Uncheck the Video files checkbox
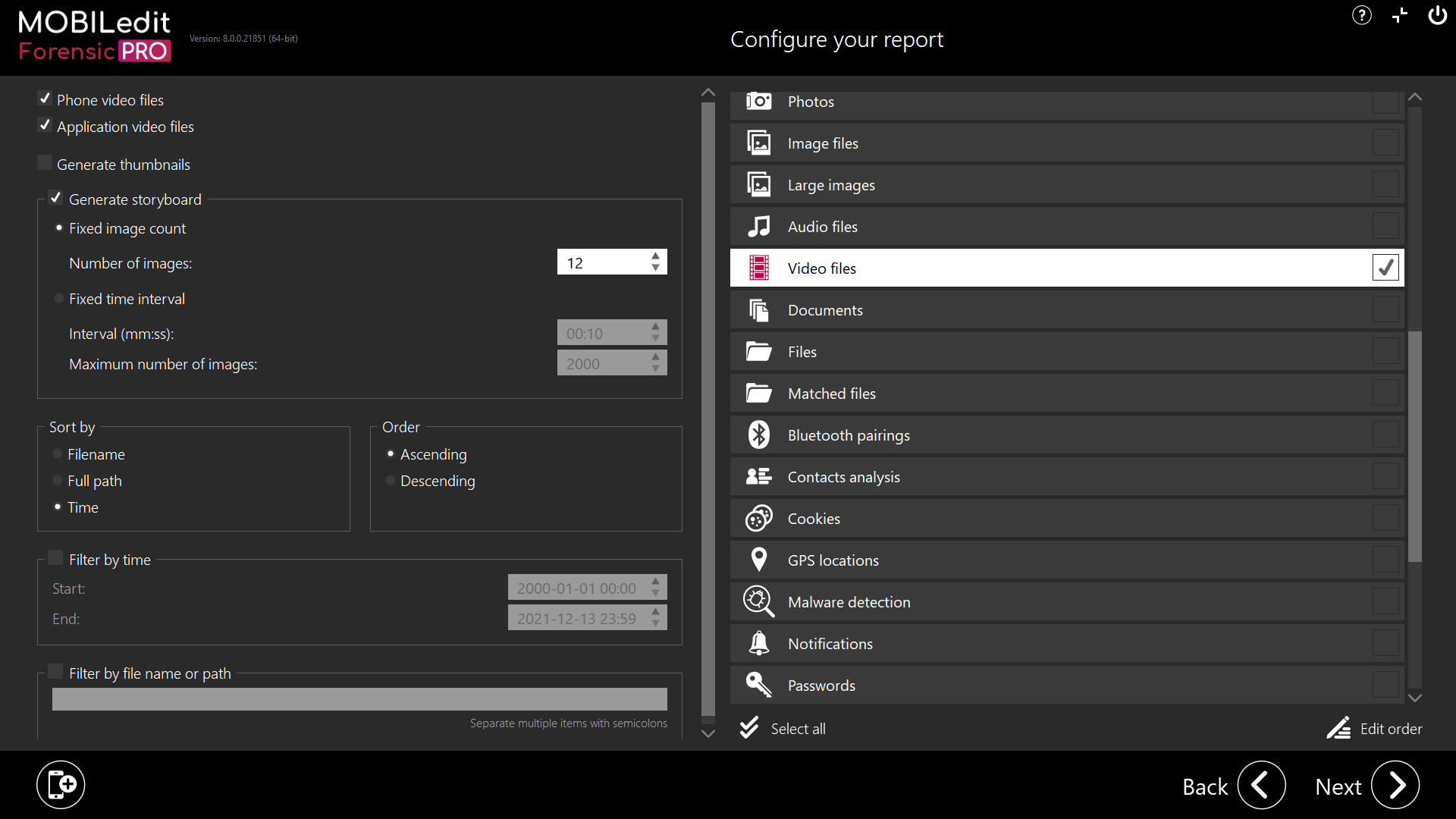Image resolution: width=1456 pixels, height=819 pixels. (1385, 268)
